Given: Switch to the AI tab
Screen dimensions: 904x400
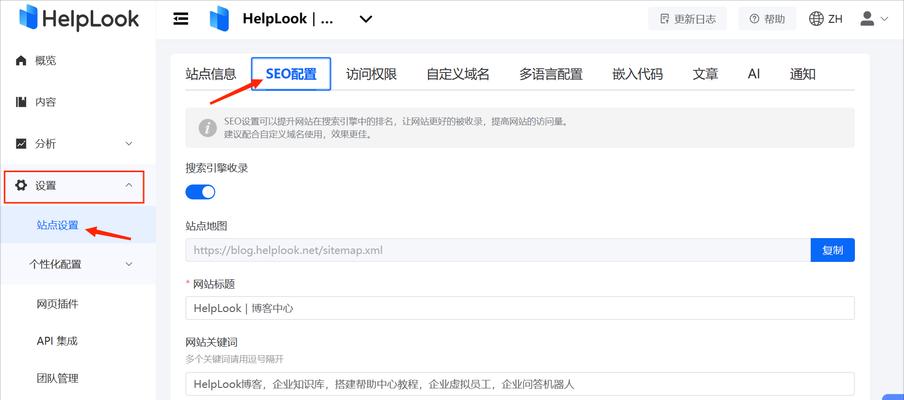Looking at the screenshot, I should point(754,74).
